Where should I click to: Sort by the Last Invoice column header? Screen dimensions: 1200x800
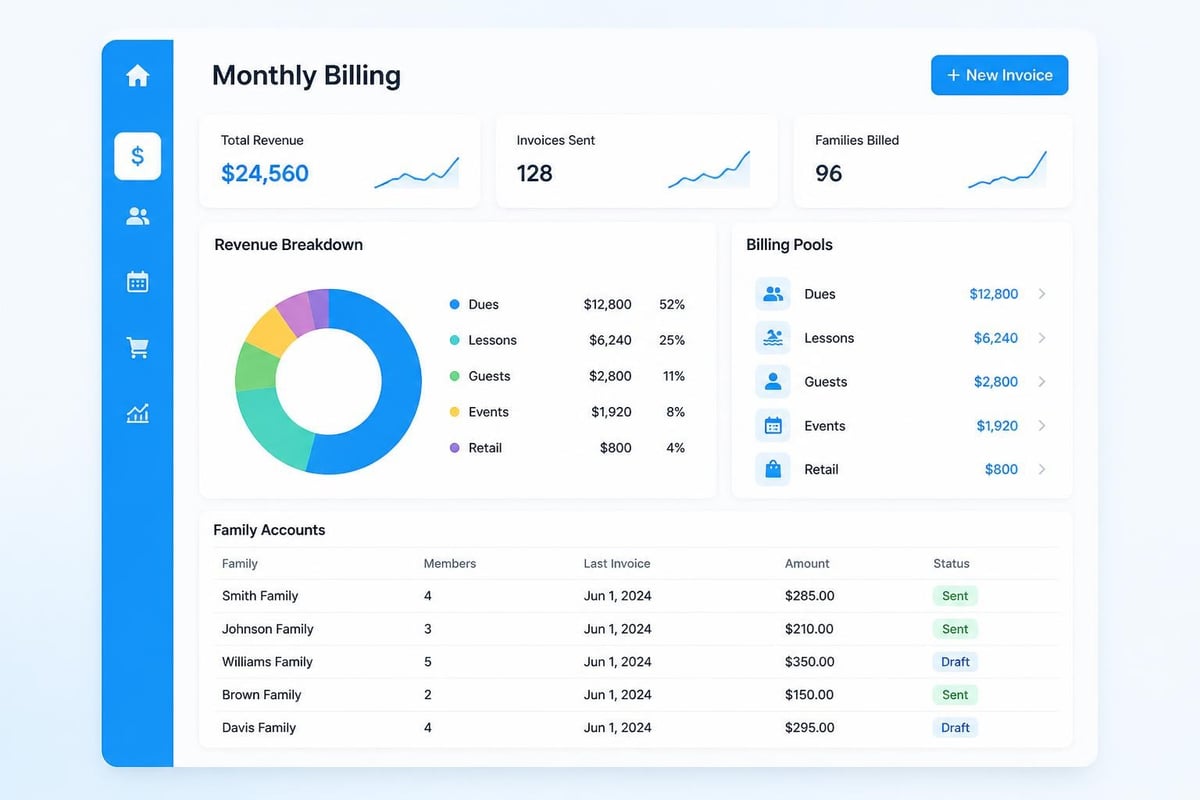coord(617,564)
